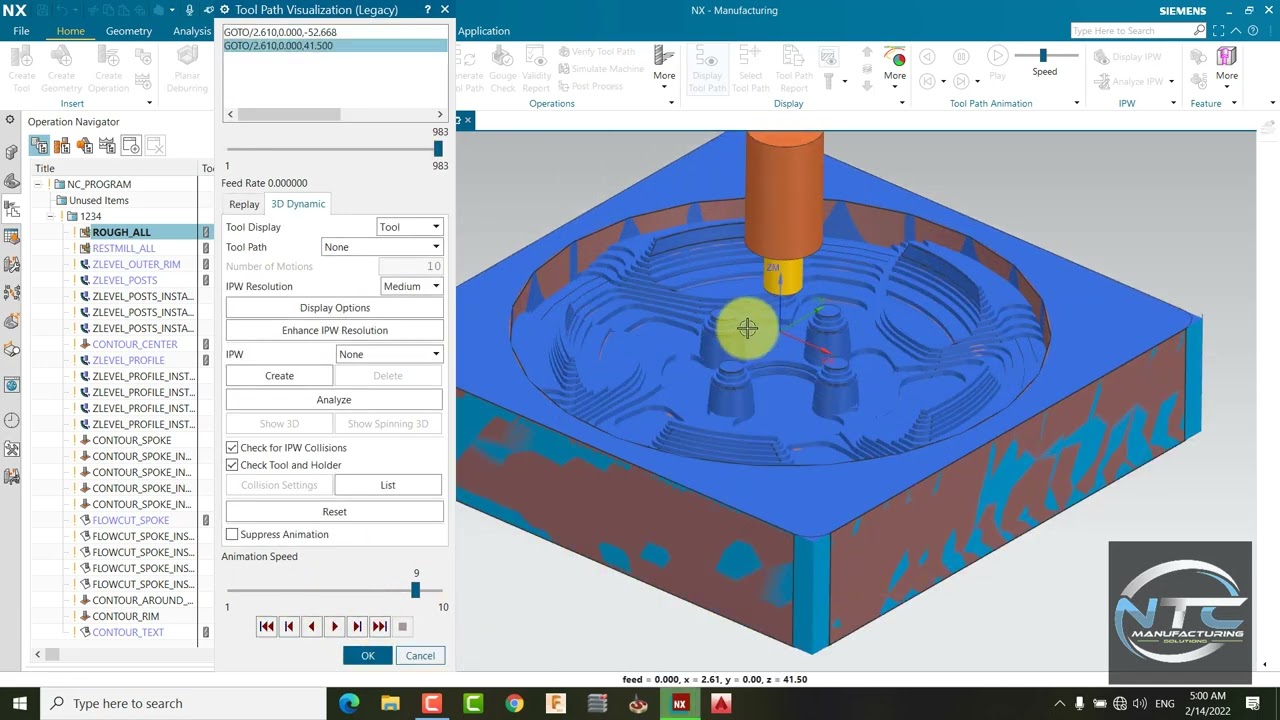The height and width of the screenshot is (720, 1280).
Task: Expand the Display group options arrow
Action: [902, 103]
